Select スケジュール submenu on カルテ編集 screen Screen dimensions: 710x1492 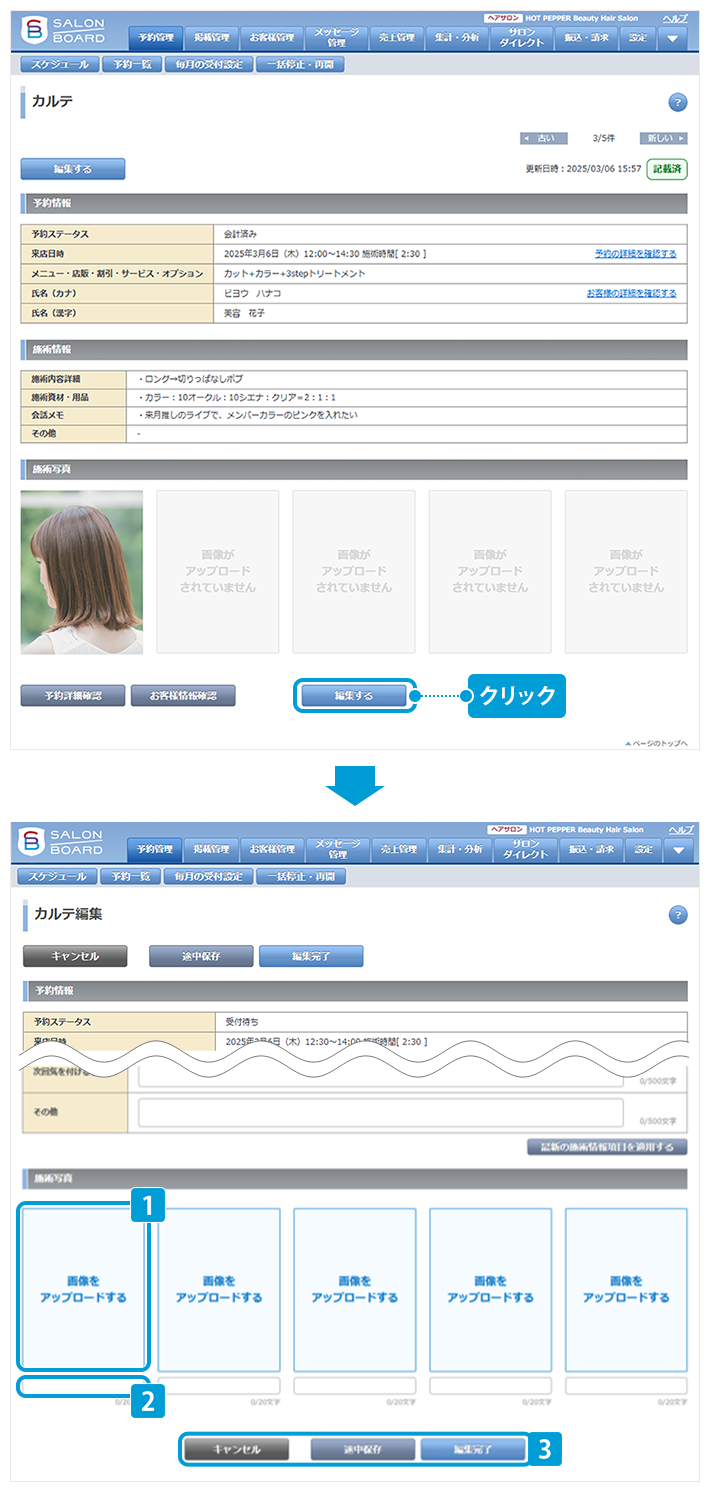click(59, 876)
